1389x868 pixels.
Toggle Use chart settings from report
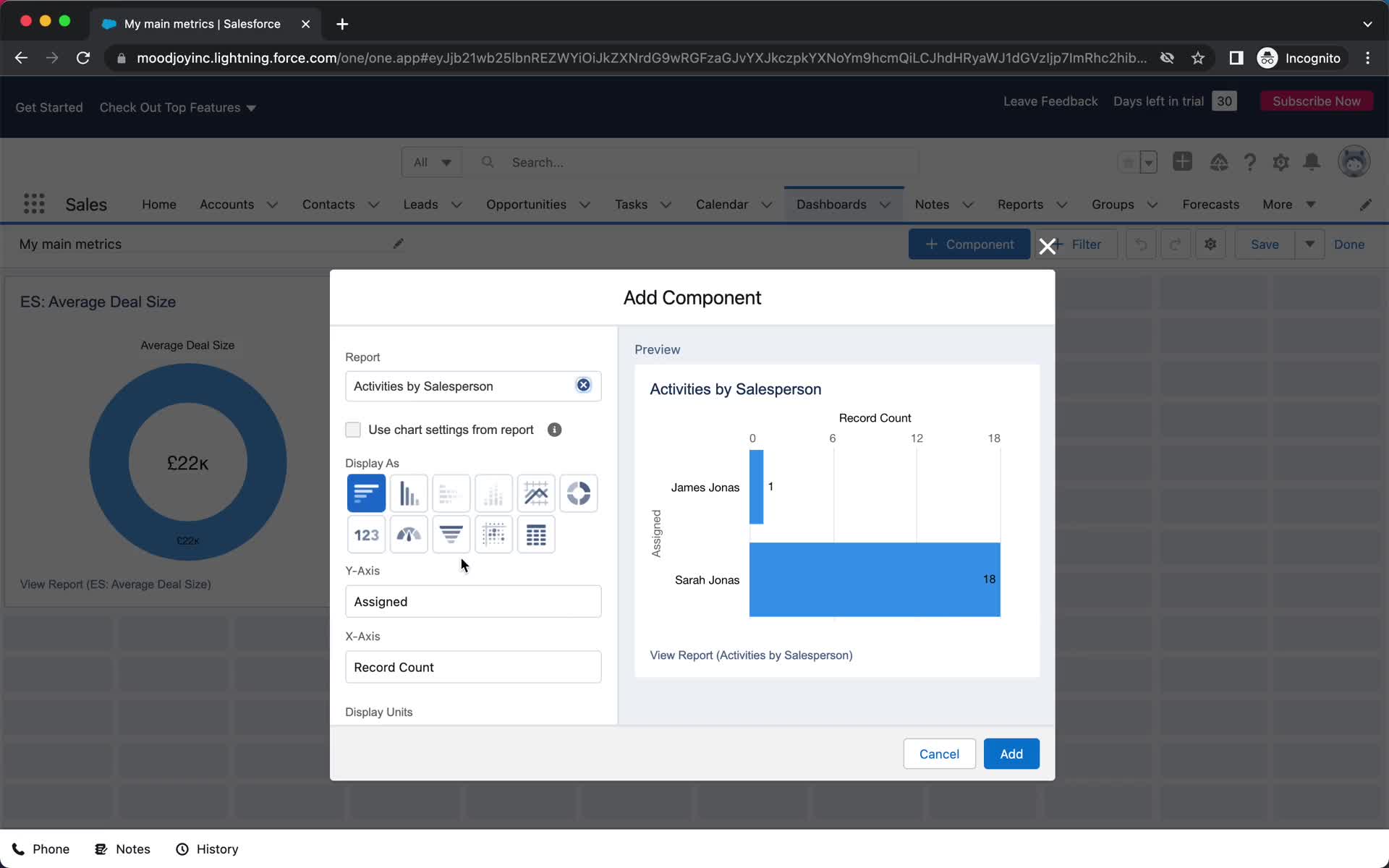(353, 429)
